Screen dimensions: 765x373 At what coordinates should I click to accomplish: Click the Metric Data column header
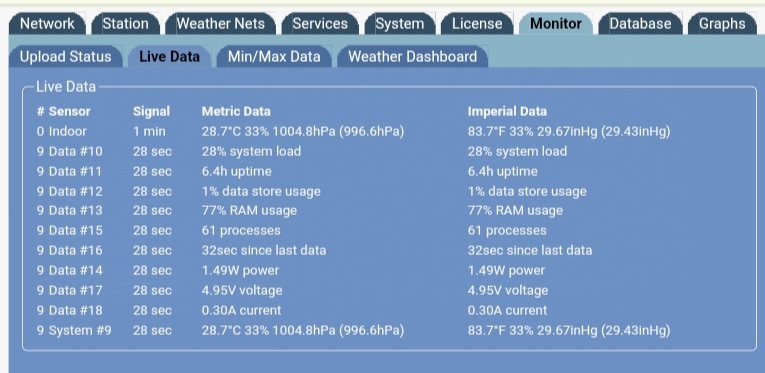(236, 112)
